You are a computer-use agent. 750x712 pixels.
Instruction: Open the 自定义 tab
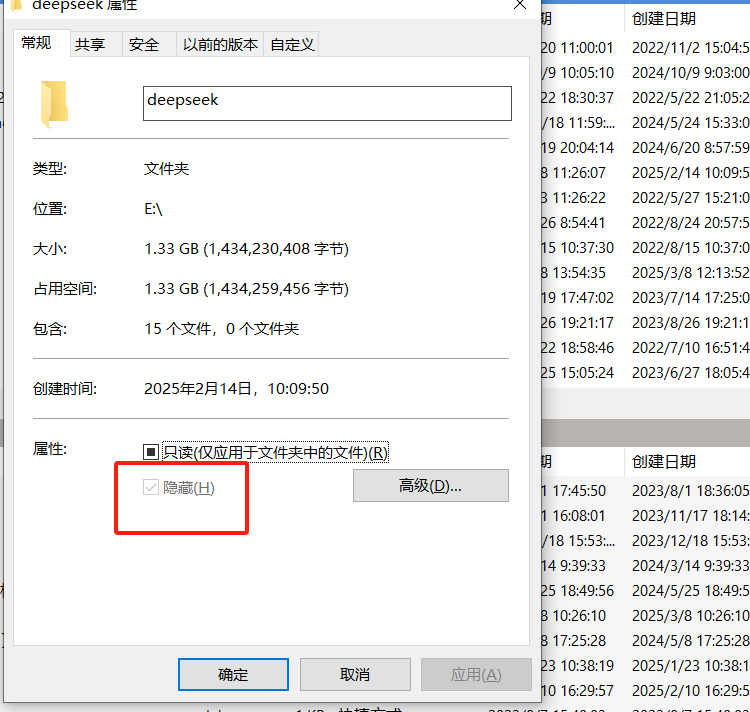tap(291, 45)
